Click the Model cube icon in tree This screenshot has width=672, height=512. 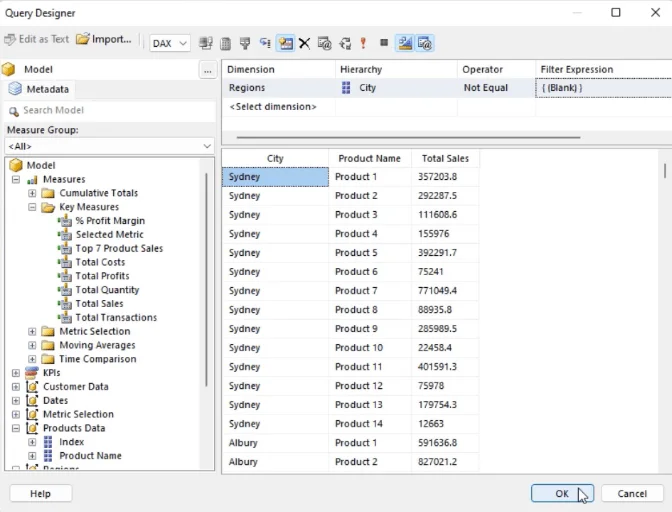pyautogui.click(x=16, y=165)
